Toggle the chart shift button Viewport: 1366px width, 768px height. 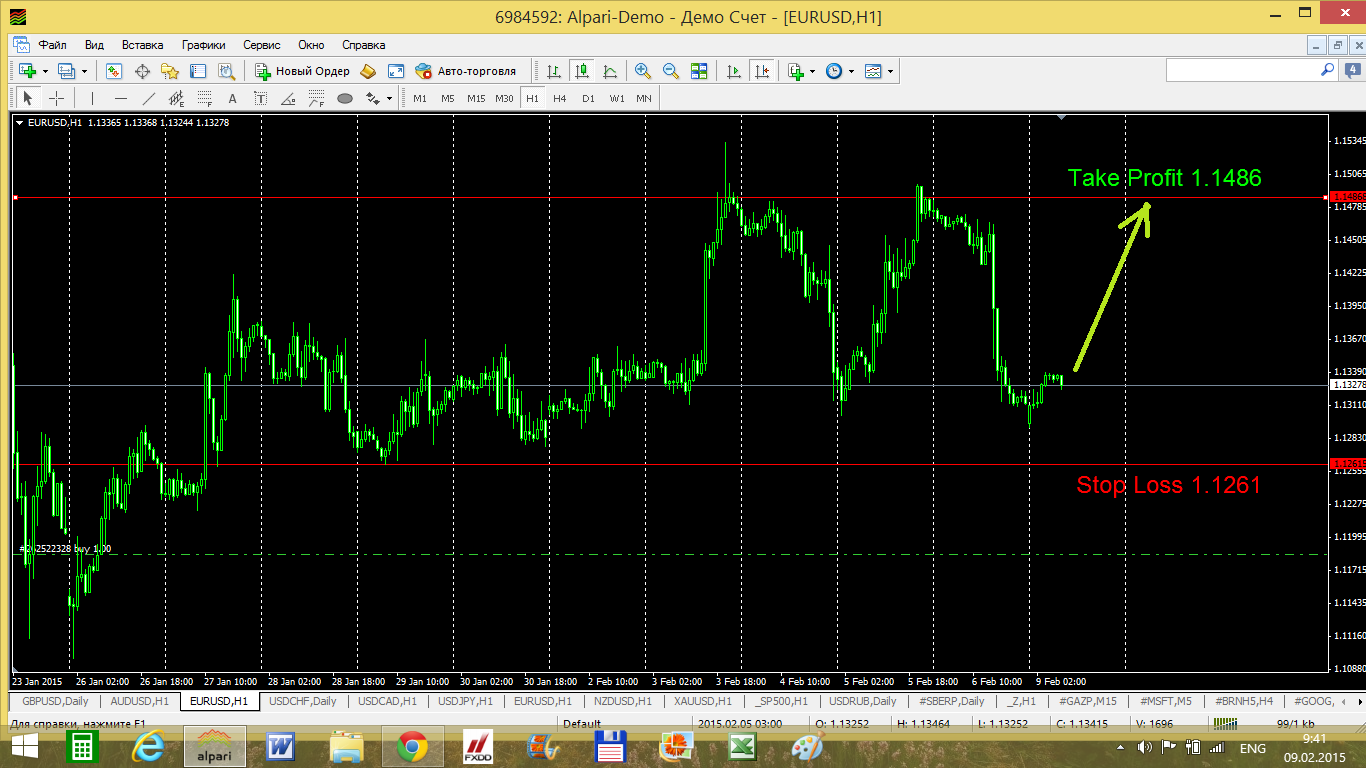point(763,71)
